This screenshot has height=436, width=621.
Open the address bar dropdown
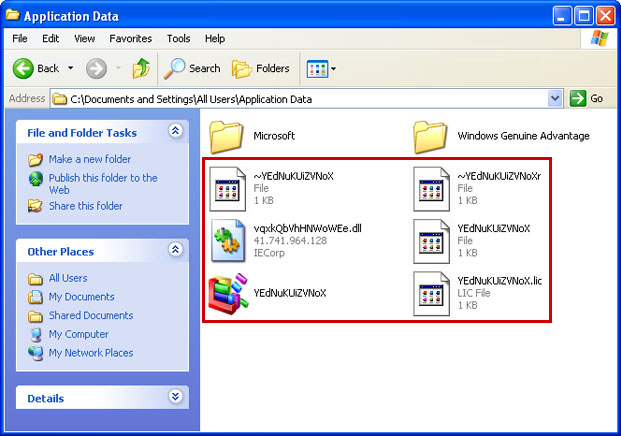tap(555, 99)
